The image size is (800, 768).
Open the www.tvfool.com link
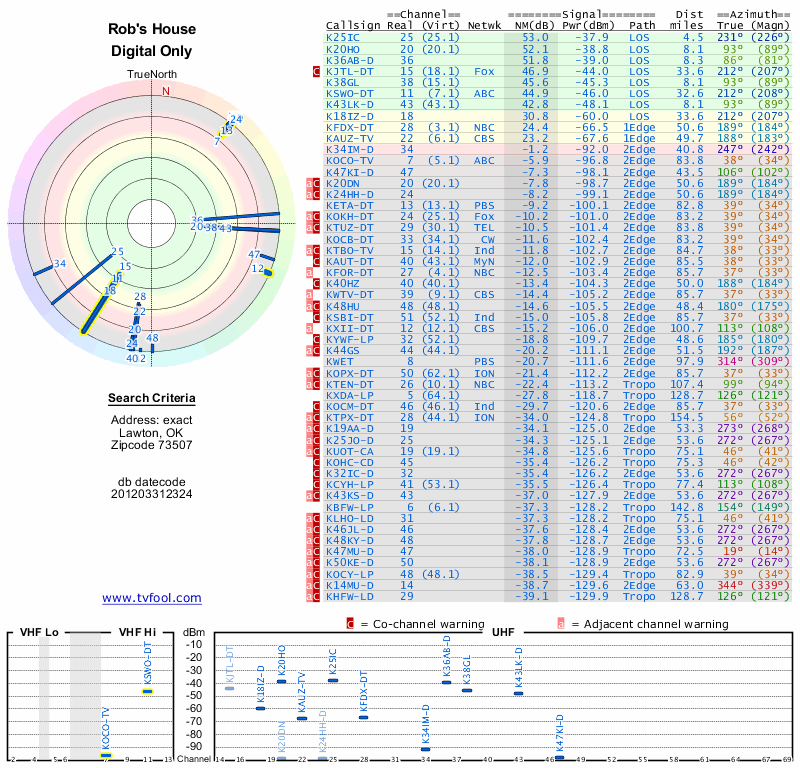point(152,598)
